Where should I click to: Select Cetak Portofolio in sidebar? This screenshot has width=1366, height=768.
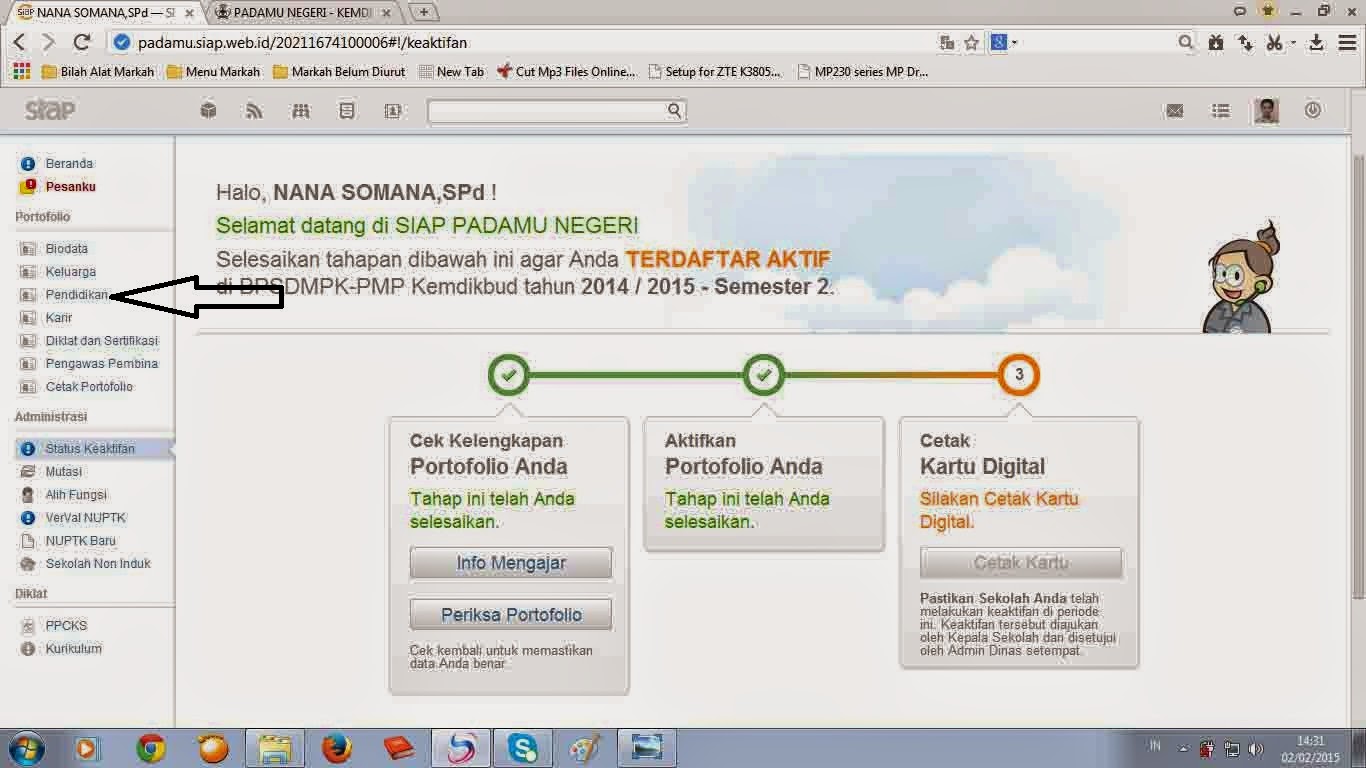pyautogui.click(x=89, y=386)
